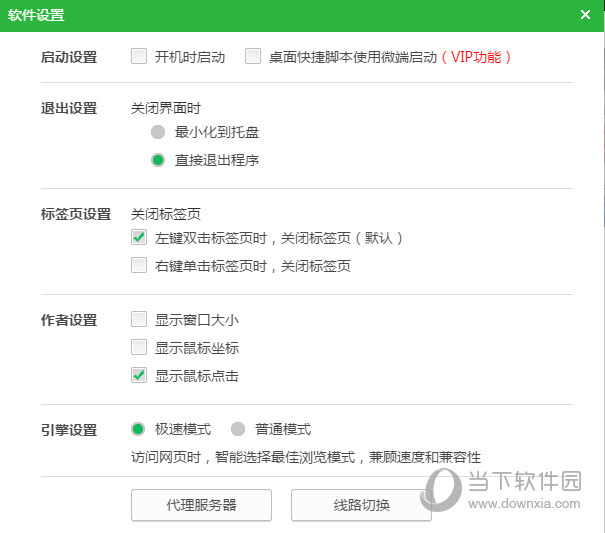Click the 启动设置 section heading
605x533 pixels.
69,57
